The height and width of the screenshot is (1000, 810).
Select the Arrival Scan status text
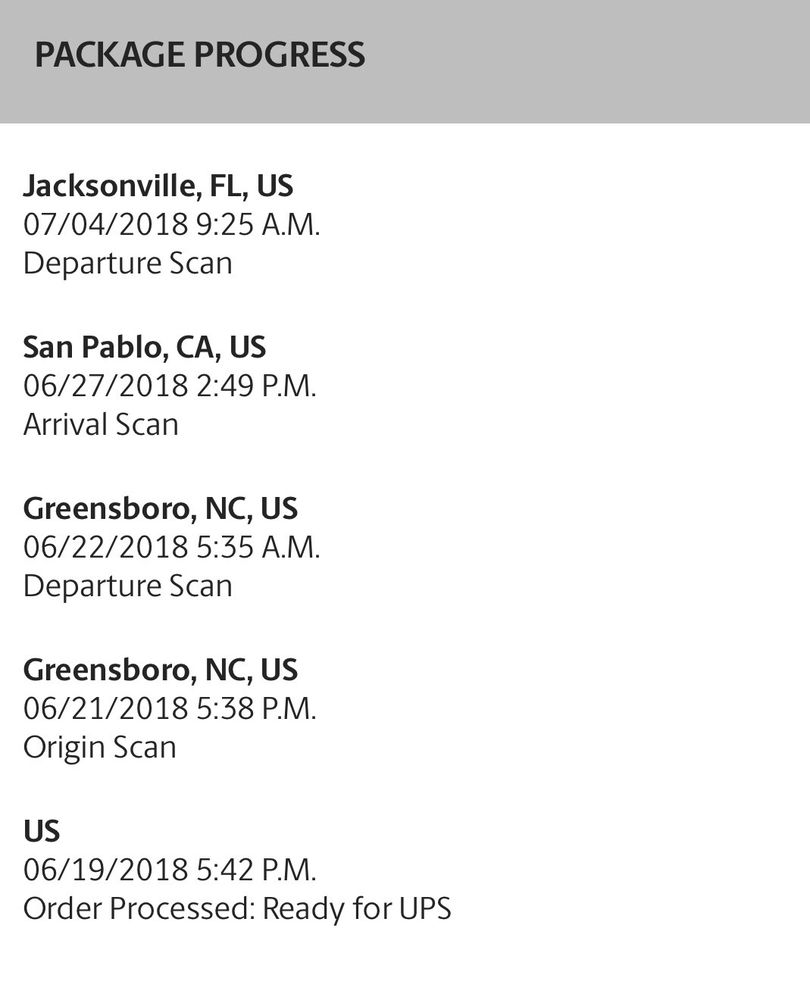click(x=101, y=424)
